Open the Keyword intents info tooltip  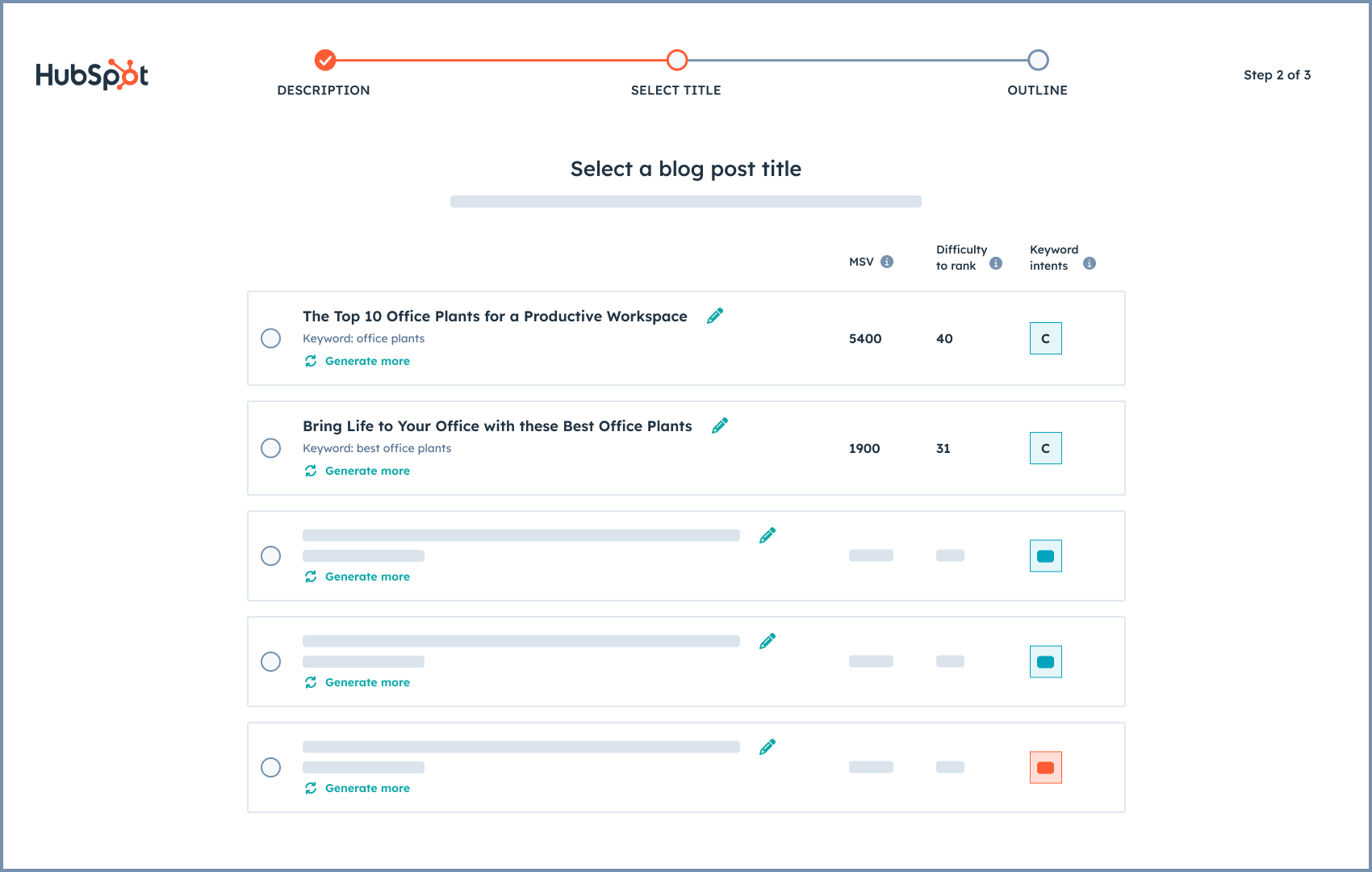coord(1090,262)
